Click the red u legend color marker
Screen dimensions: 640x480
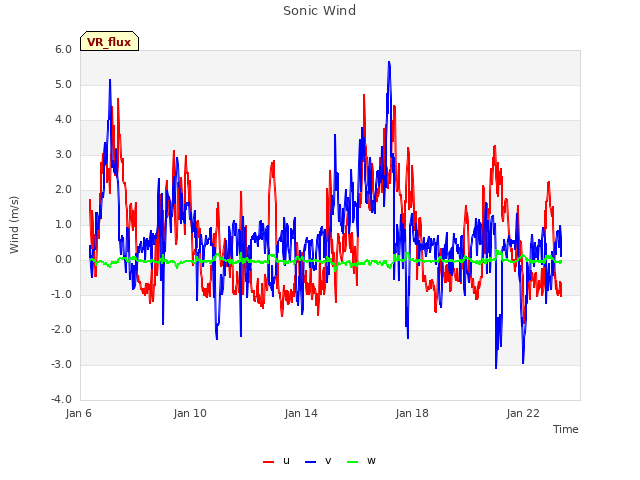click(x=269, y=462)
